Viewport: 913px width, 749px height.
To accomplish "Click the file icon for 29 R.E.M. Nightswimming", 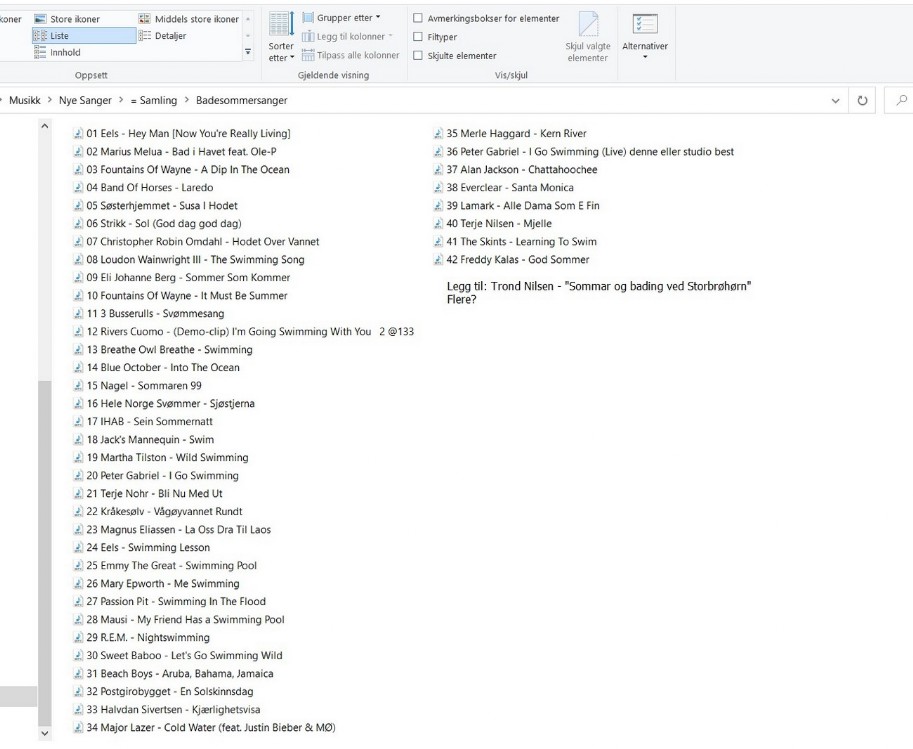I will [78, 638].
